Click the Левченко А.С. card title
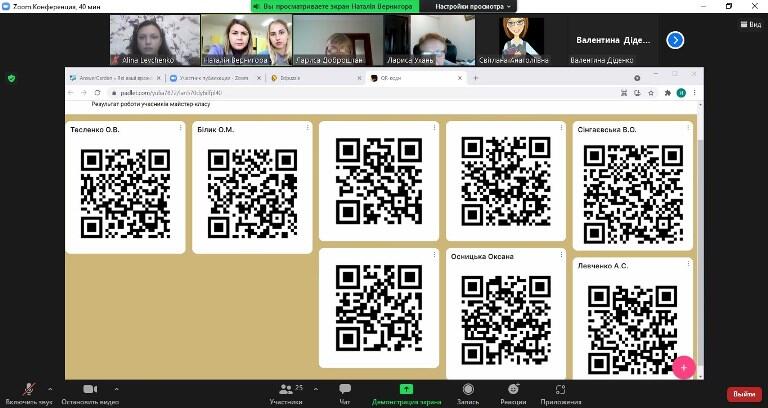 (x=602, y=266)
